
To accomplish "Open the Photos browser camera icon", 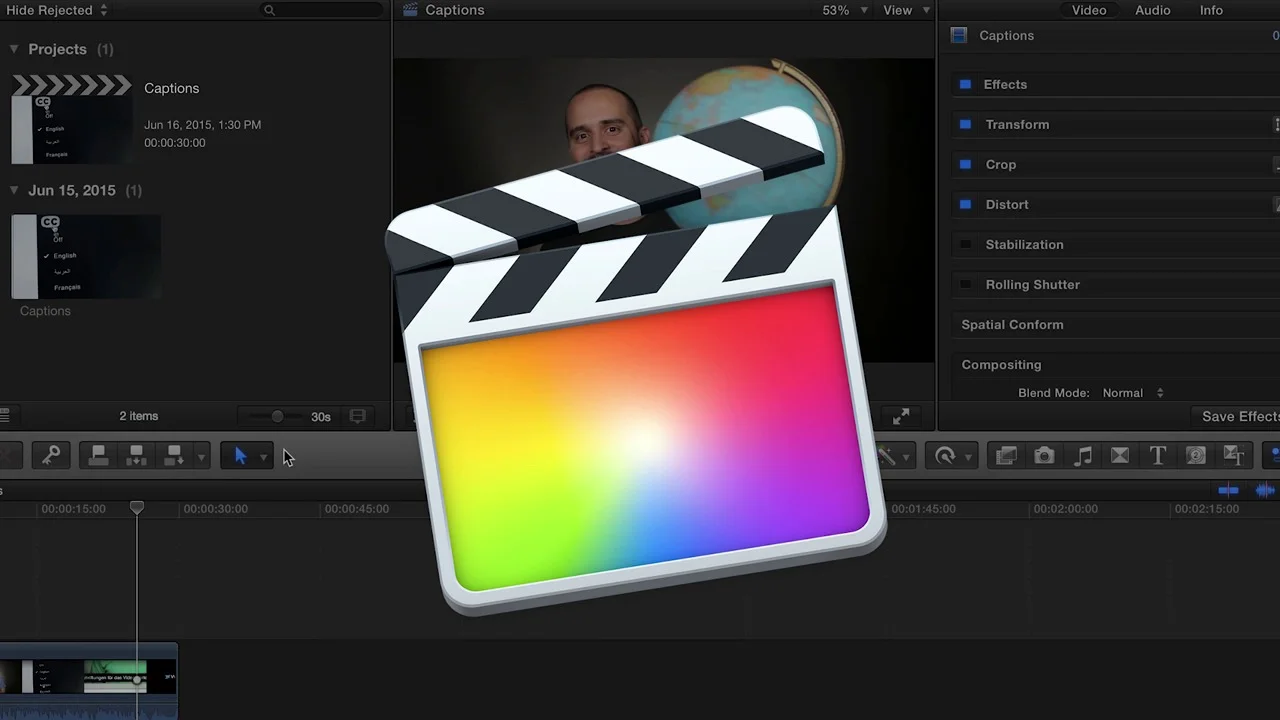I will [x=1044, y=456].
